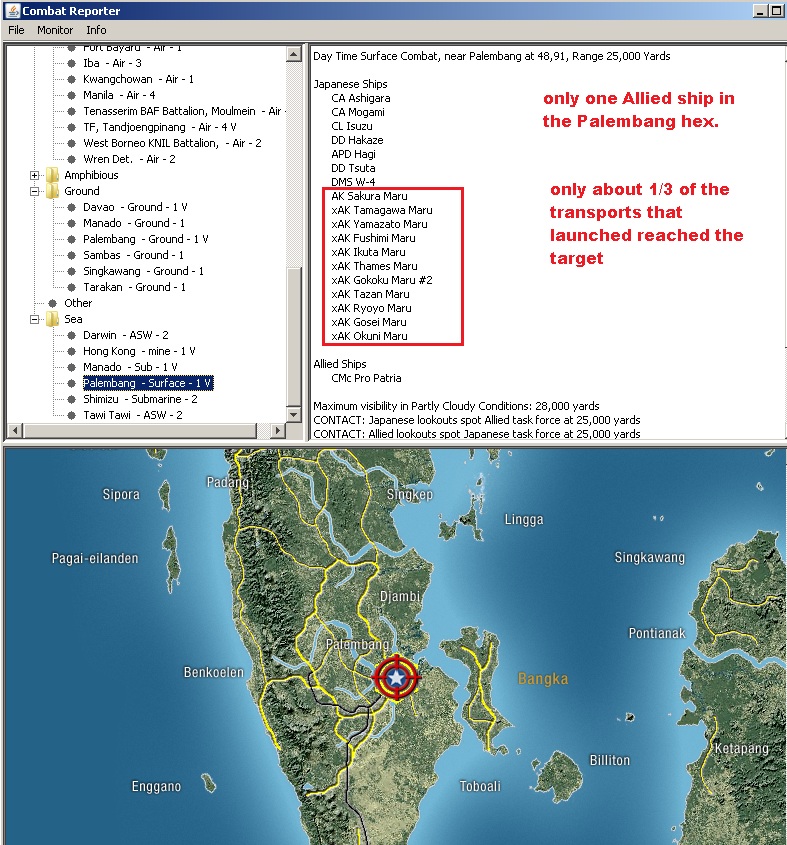The width and height of the screenshot is (787, 845).
Task: Click tree scrollbar up arrow
Action: pos(294,53)
